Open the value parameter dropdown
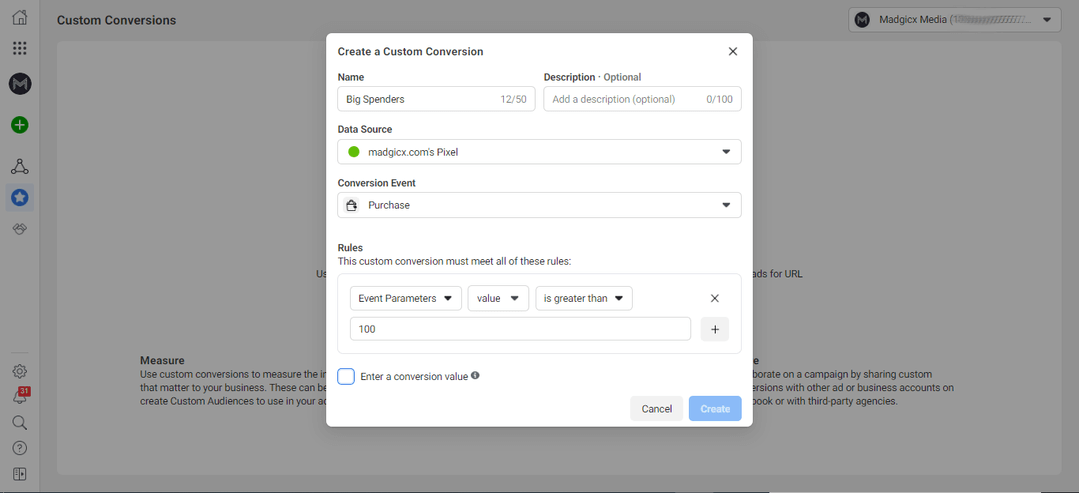 (x=498, y=298)
